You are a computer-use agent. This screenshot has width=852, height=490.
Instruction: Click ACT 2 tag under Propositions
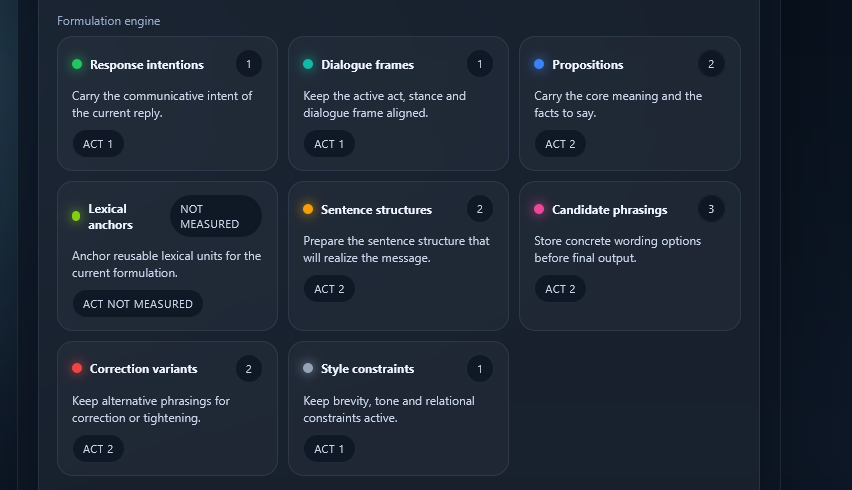(560, 144)
